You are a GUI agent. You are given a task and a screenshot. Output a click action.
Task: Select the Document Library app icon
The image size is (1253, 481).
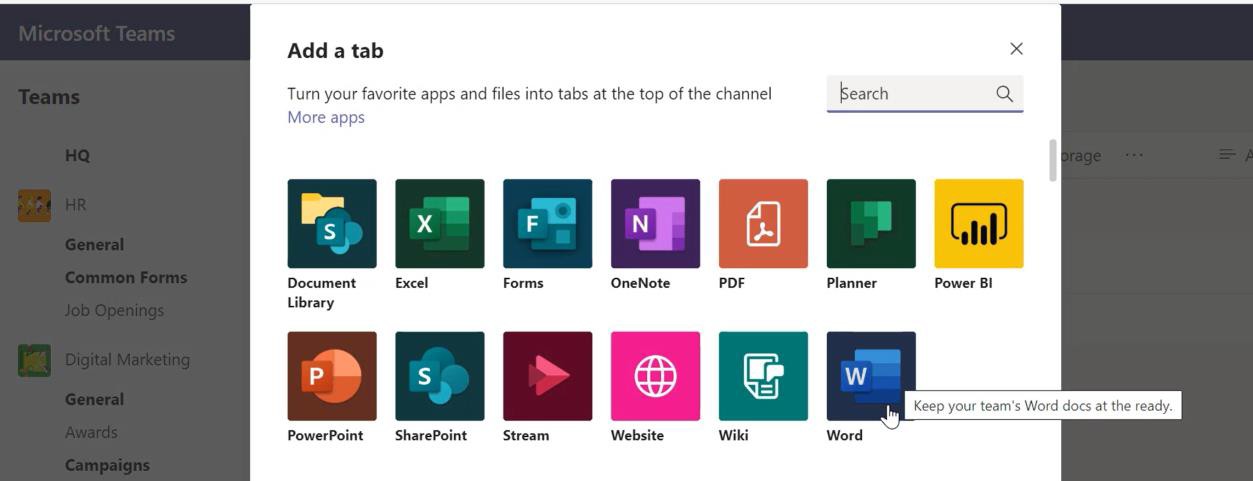[332, 224]
